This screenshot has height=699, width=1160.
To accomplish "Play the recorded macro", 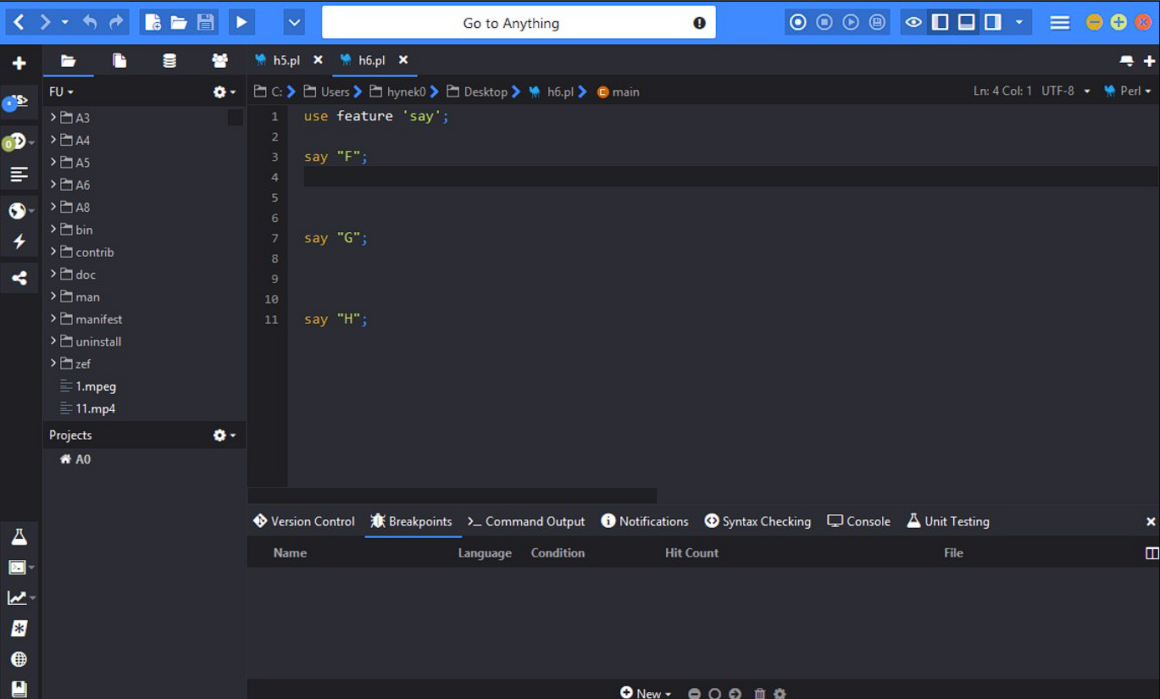I will [x=849, y=21].
